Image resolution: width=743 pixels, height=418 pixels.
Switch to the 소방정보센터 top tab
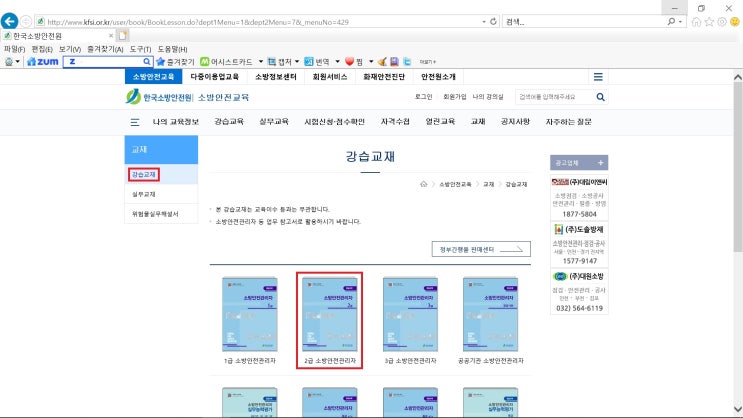click(276, 76)
